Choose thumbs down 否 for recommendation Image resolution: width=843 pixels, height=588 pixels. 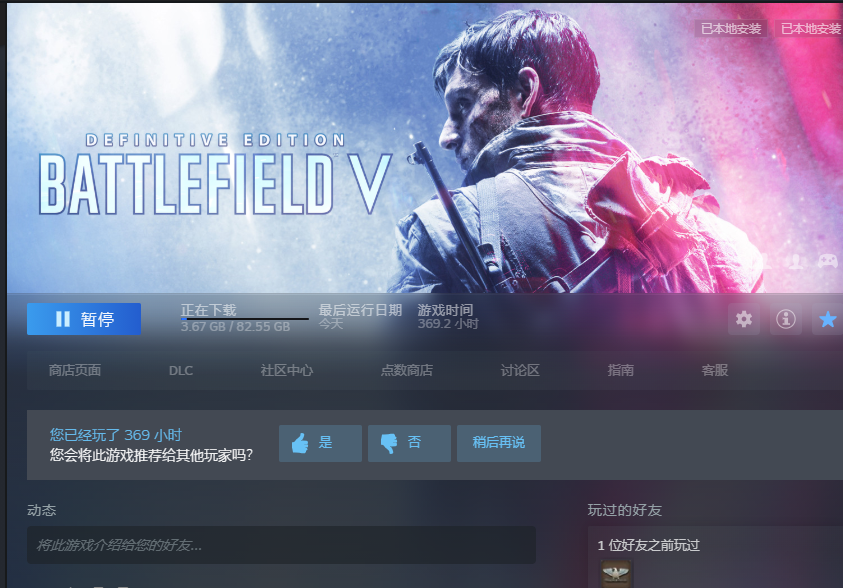tap(409, 443)
